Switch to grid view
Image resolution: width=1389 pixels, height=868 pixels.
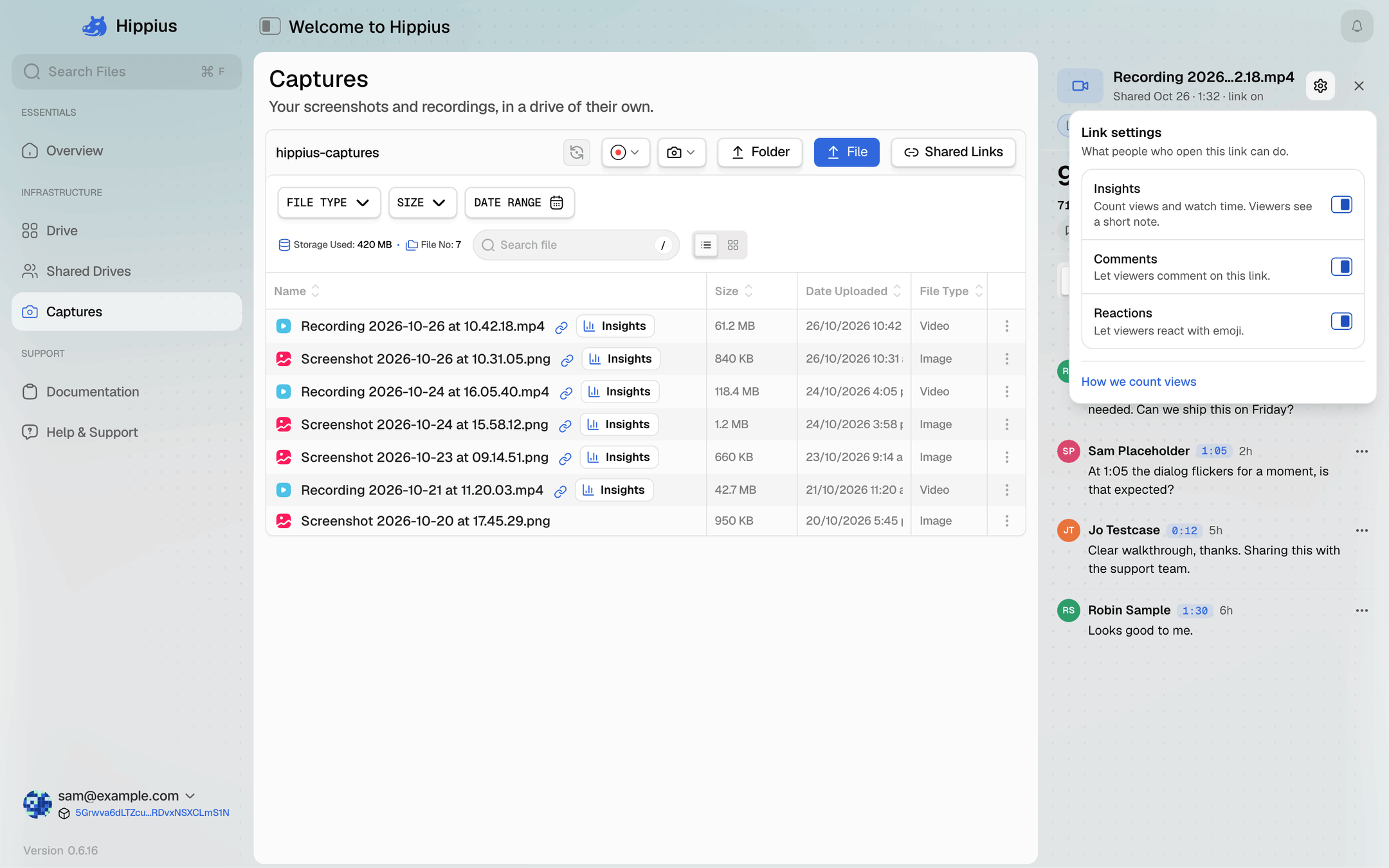coord(733,245)
